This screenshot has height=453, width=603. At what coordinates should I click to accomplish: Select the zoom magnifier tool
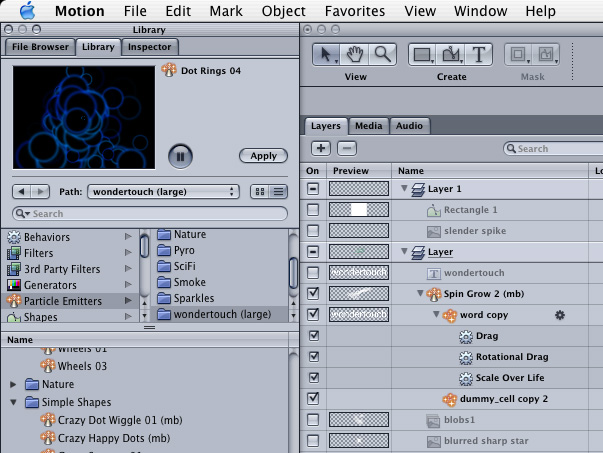[382, 55]
